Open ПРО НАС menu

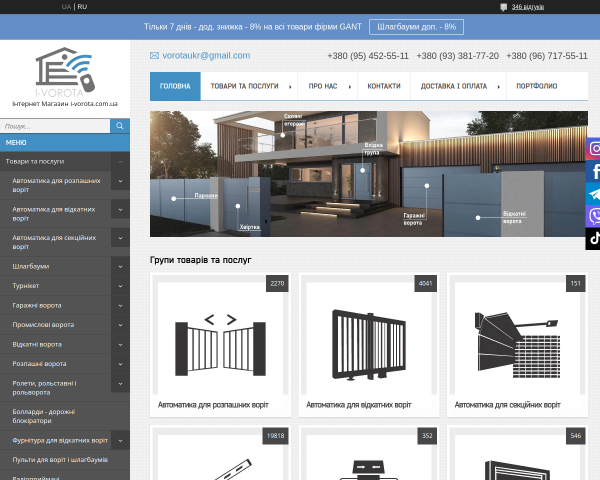328,86
